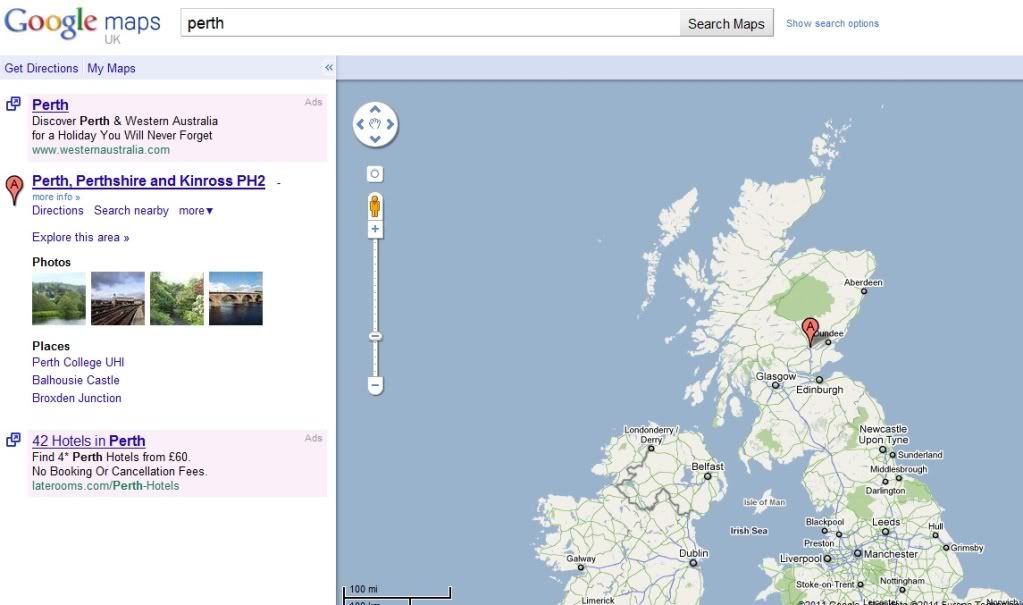
Task: Click Directions link under Perth result
Action: click(x=57, y=211)
